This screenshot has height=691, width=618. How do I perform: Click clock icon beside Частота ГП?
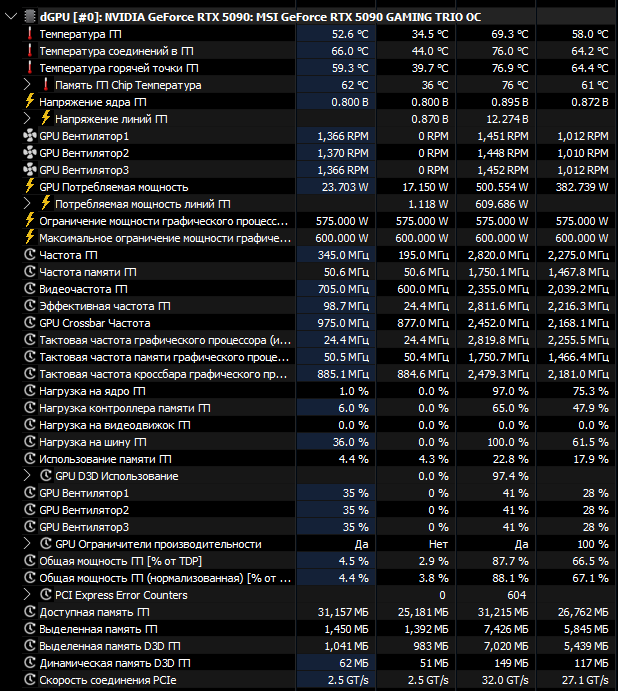pos(30,255)
